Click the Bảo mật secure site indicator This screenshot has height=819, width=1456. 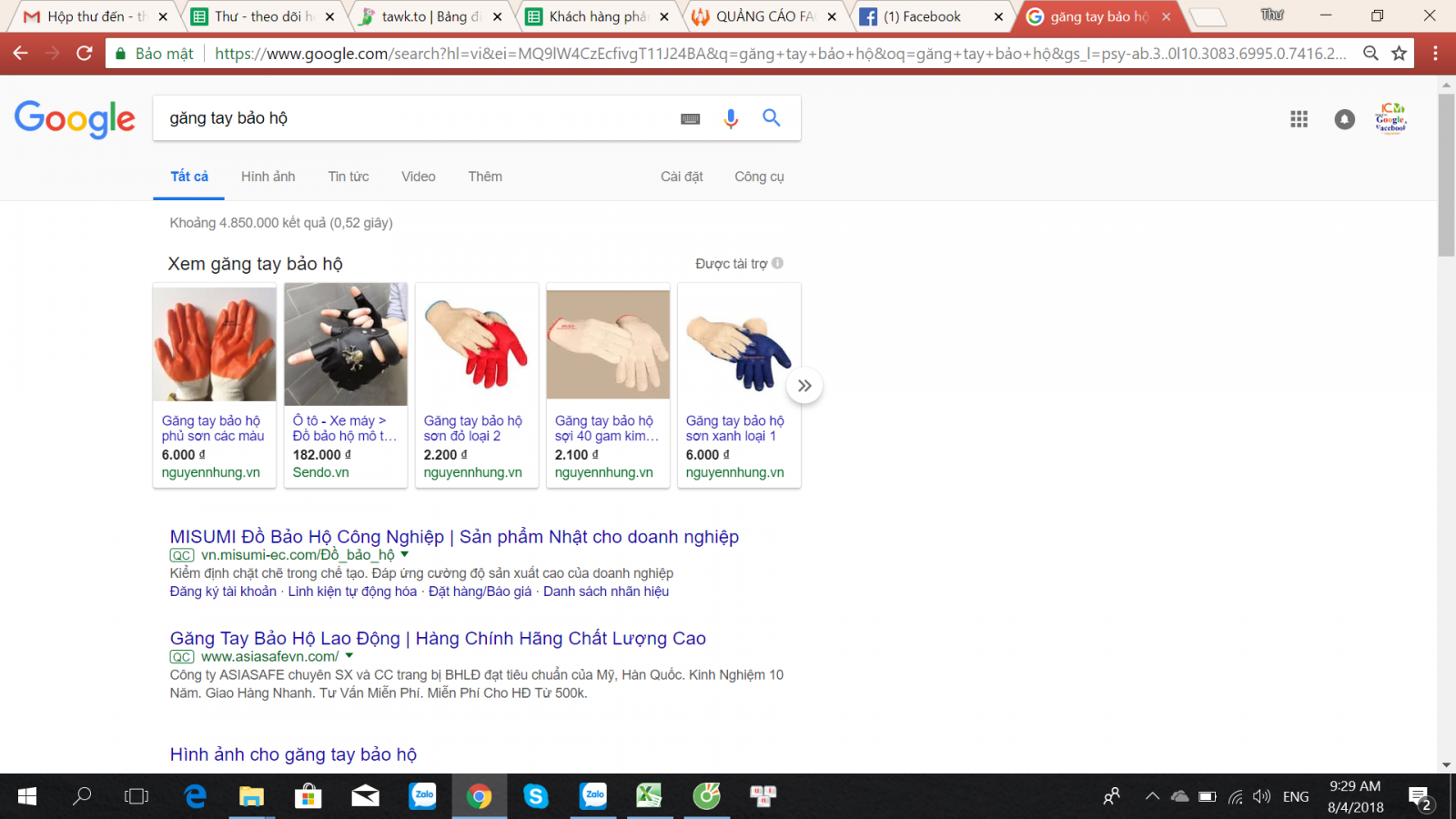click(155, 54)
